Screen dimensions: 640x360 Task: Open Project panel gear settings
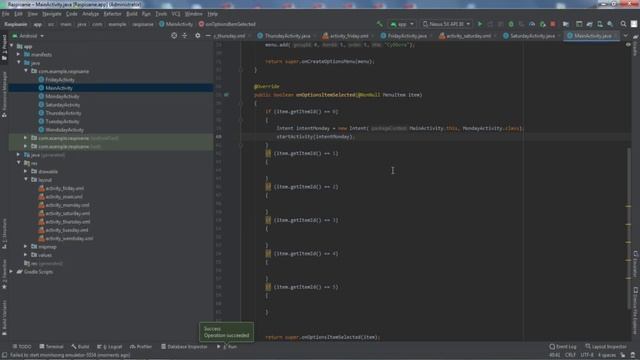(198, 36)
